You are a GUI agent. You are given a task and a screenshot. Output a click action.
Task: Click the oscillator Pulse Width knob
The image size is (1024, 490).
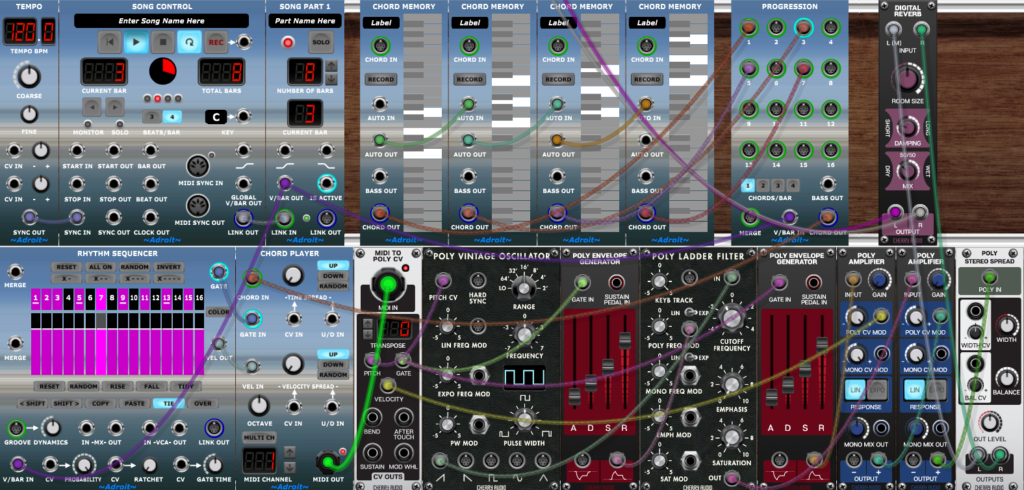pos(522,418)
